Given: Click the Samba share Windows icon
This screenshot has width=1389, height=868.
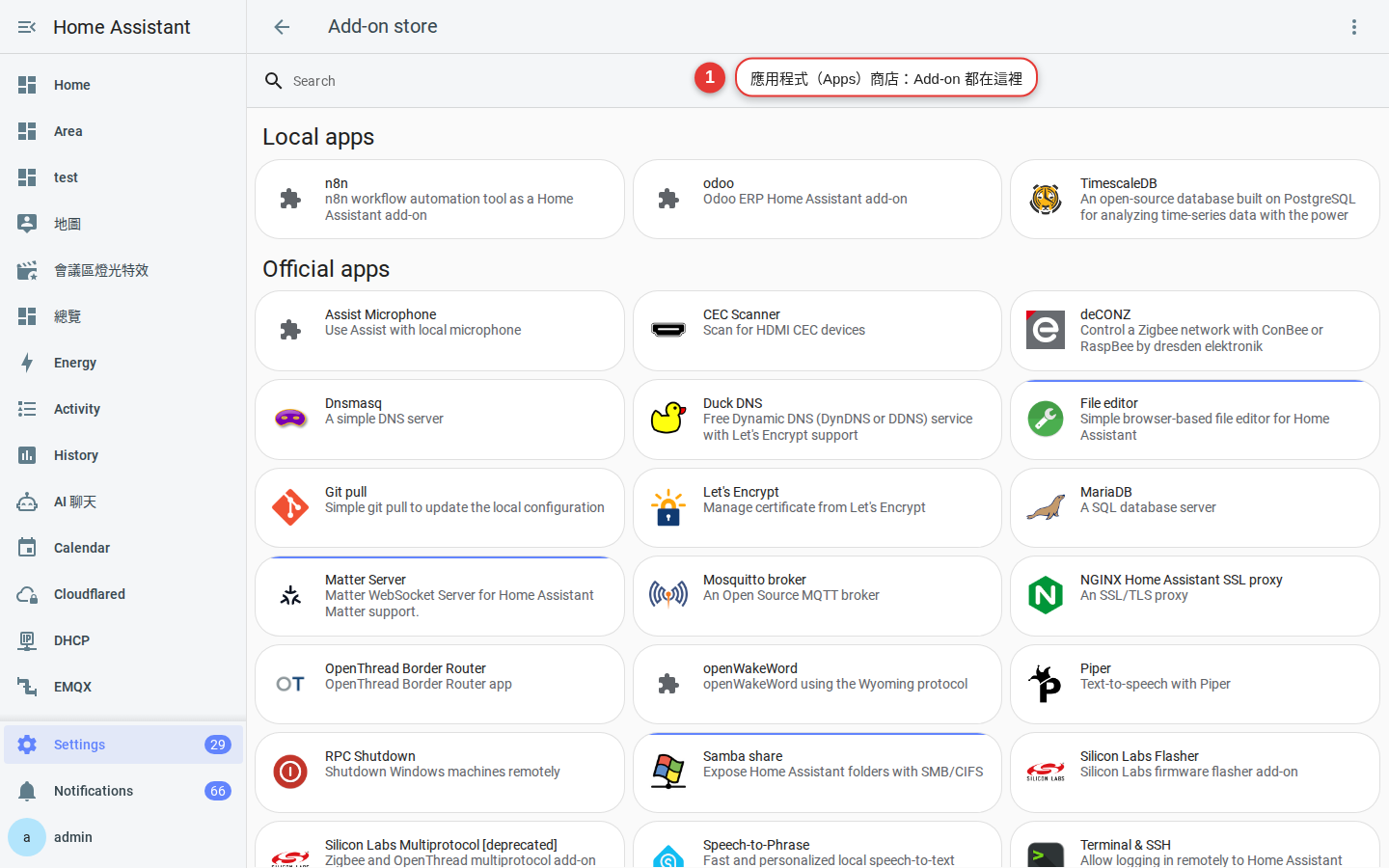Looking at the screenshot, I should [668, 772].
